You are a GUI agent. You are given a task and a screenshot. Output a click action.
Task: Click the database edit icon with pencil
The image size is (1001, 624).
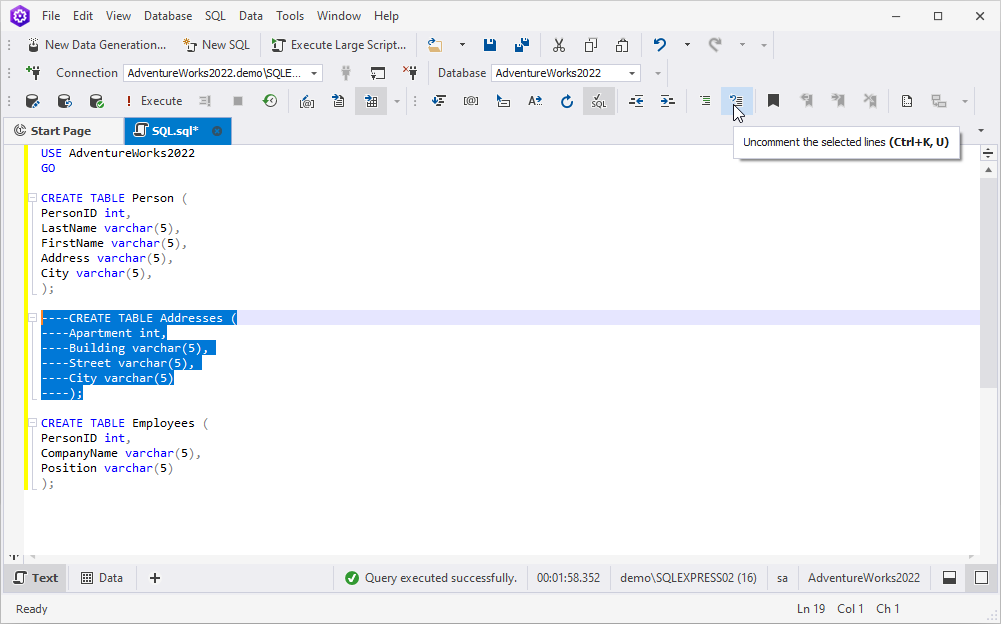33,101
